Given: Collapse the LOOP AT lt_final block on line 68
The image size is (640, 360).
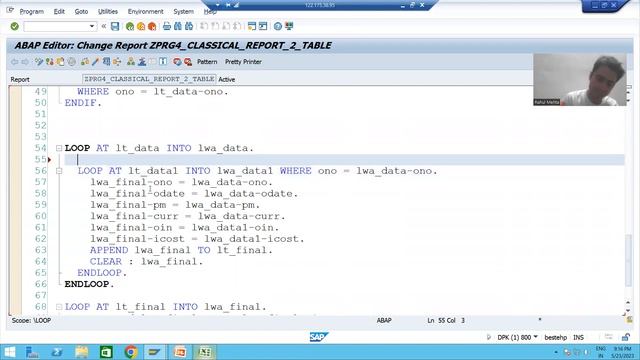Looking at the screenshot, I should click(x=59, y=307).
